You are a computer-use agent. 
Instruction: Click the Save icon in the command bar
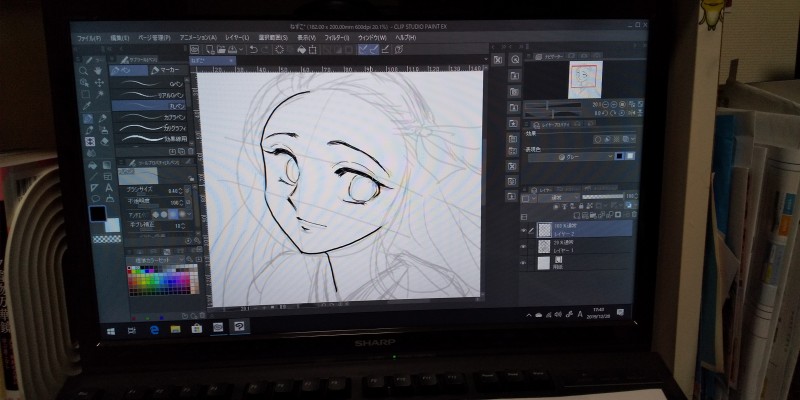point(232,49)
